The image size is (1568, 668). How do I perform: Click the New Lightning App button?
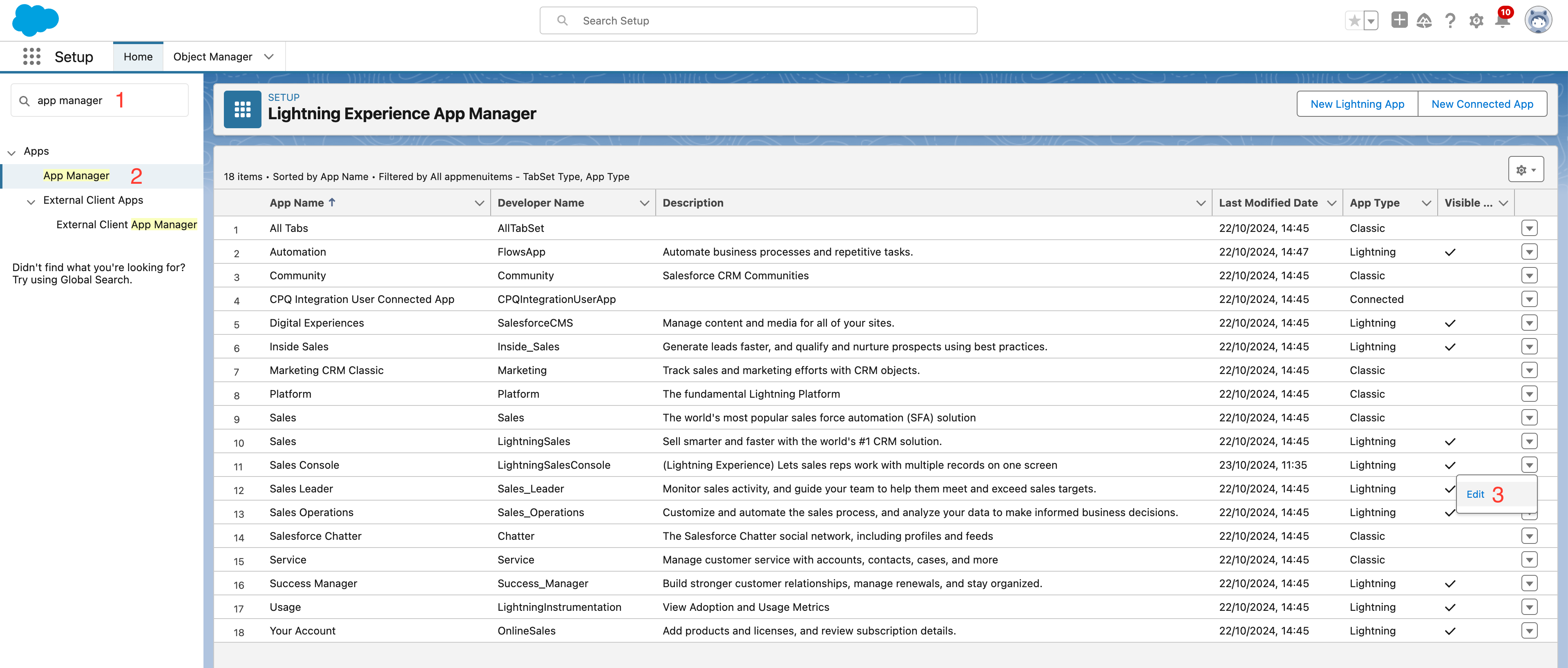1357,104
